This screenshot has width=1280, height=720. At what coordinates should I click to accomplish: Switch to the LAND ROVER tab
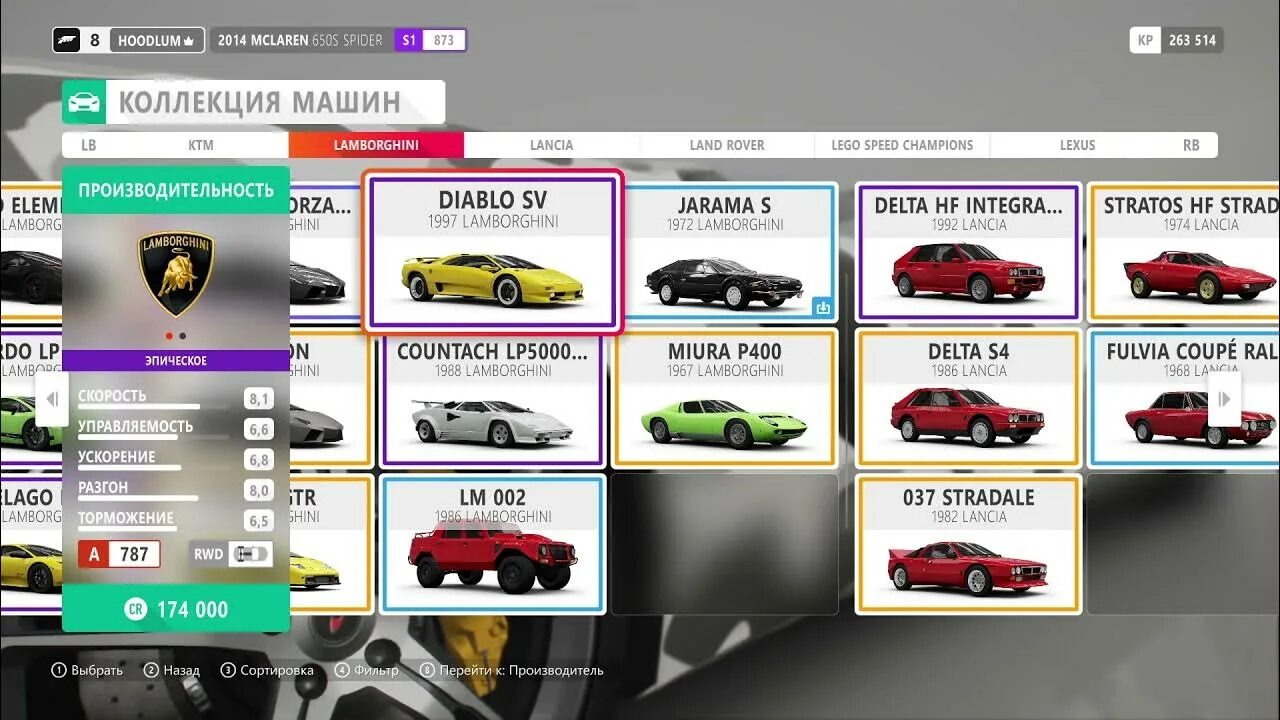pyautogui.click(x=727, y=145)
